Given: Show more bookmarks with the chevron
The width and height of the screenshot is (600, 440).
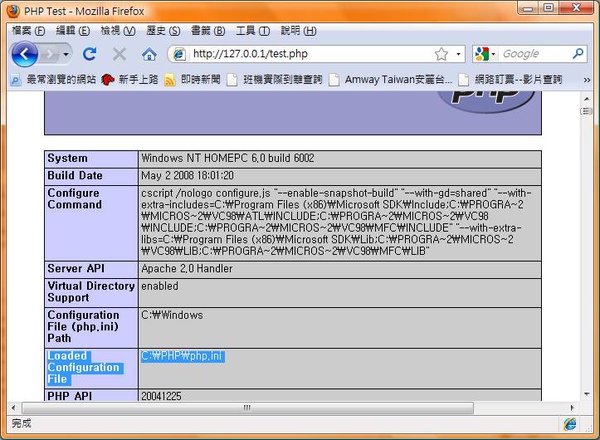Looking at the screenshot, I should [x=587, y=80].
